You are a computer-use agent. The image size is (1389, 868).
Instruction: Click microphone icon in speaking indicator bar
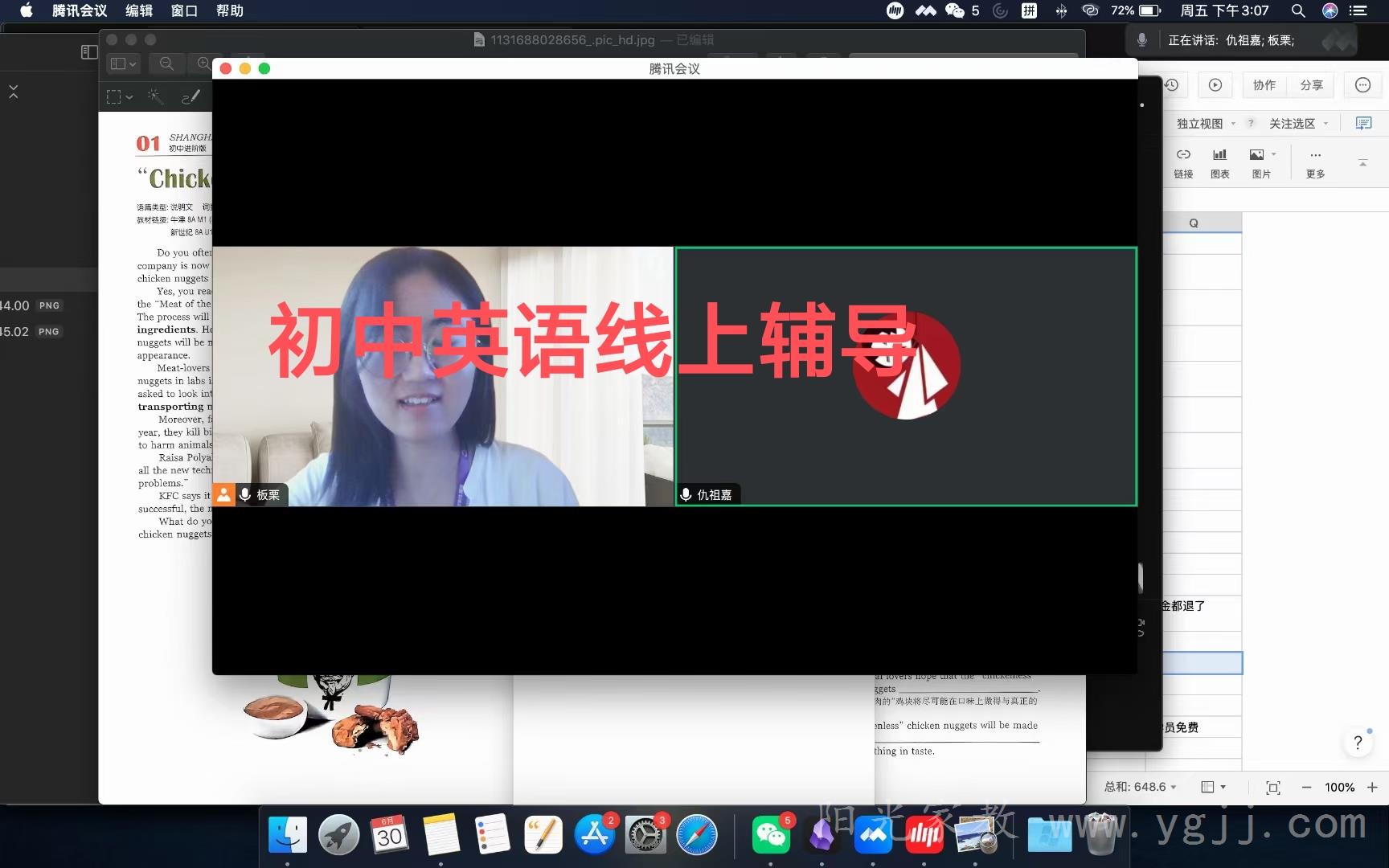(x=1141, y=40)
